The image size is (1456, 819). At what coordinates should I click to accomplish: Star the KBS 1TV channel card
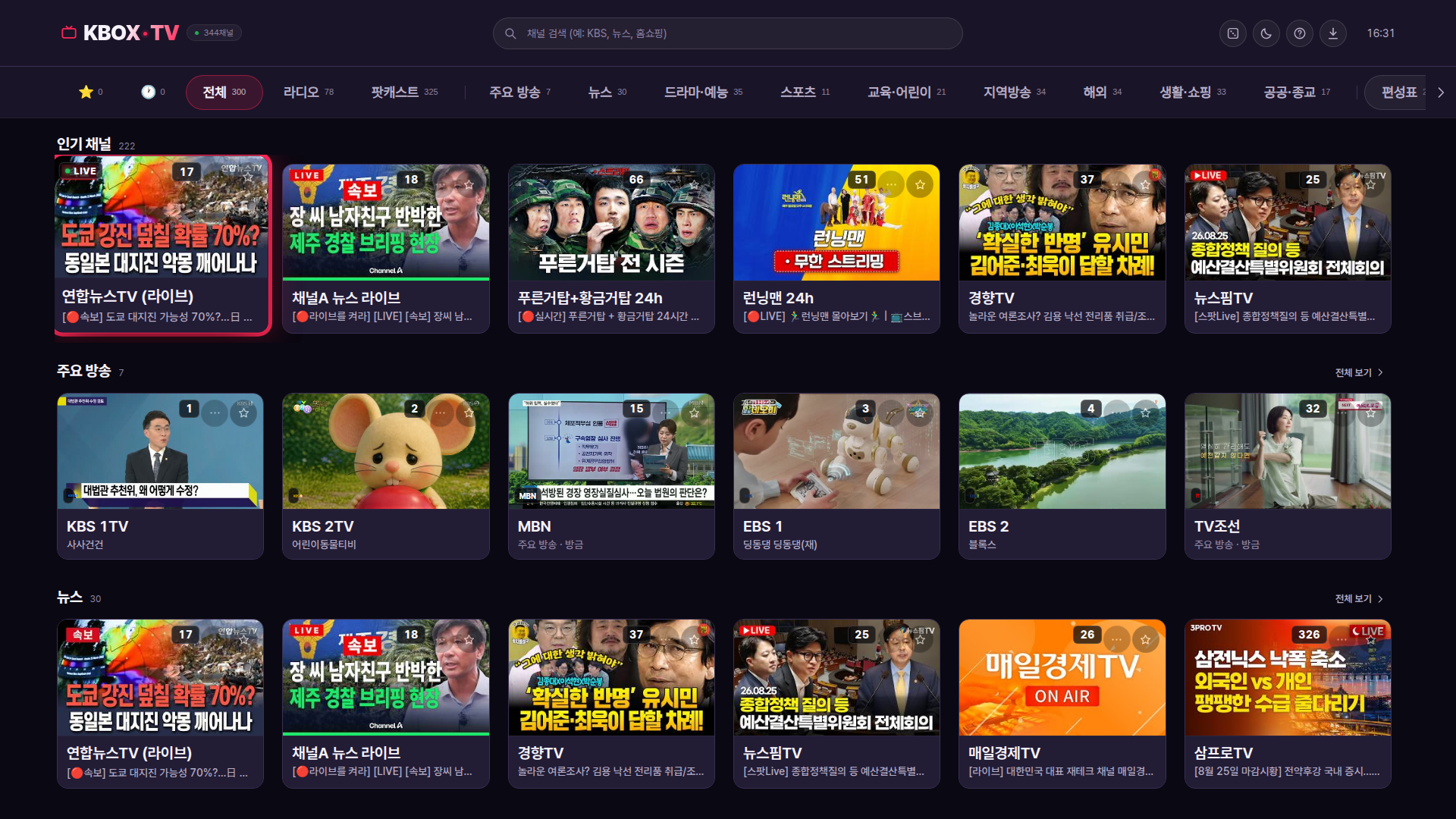[x=243, y=413]
